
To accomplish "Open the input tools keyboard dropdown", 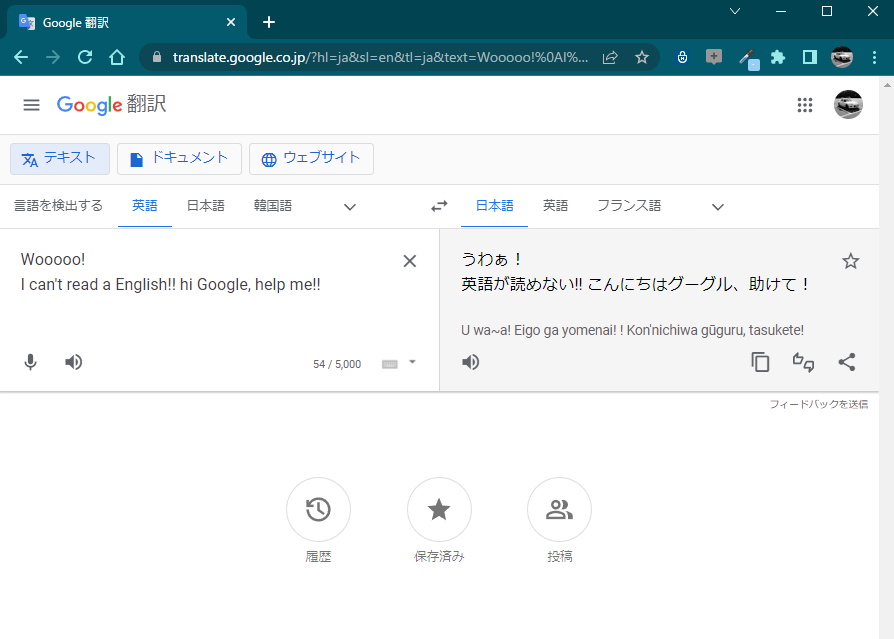I will [x=412, y=362].
